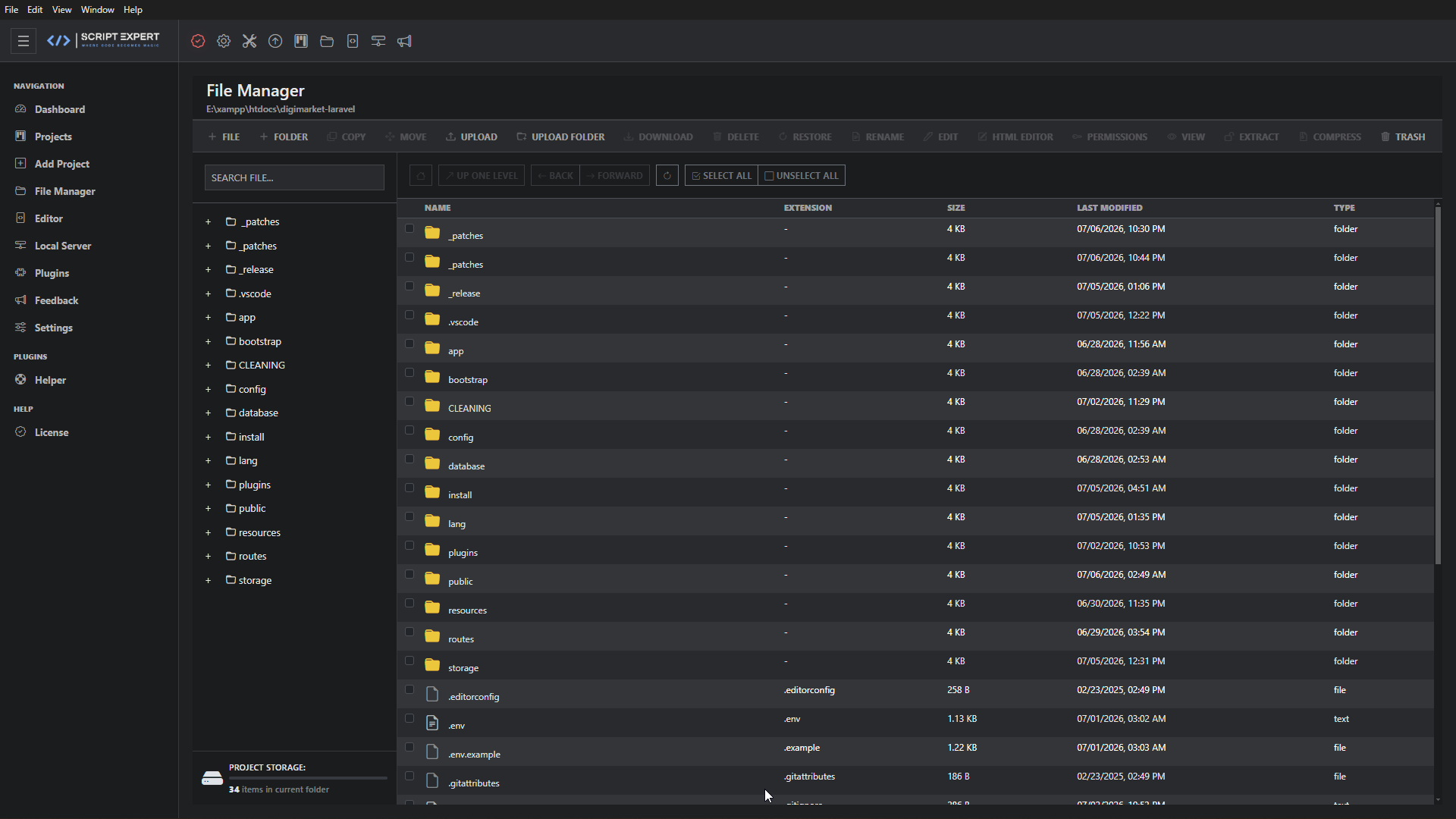Check the checkbox for the public folder row
The height and width of the screenshot is (819, 1456).
[409, 574]
